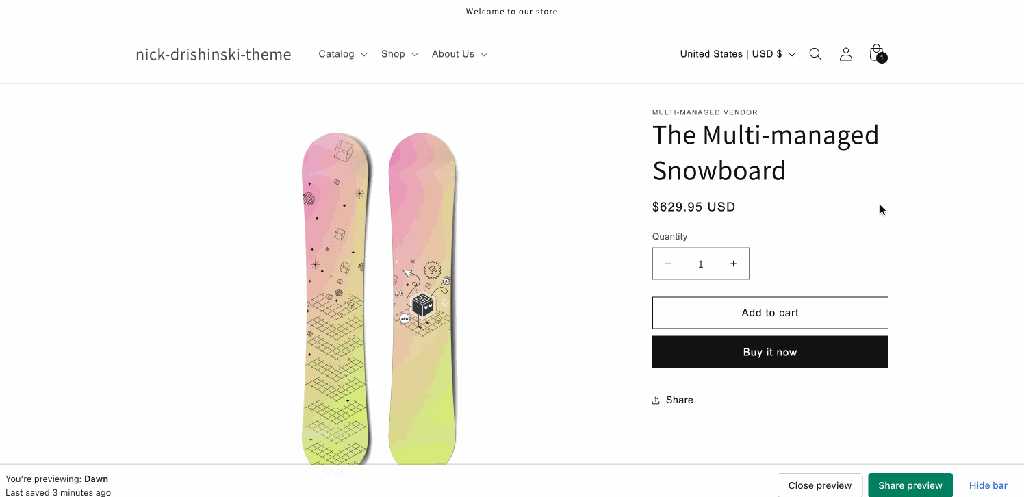This screenshot has height=497, width=1024.
Task: Open United States USD currency selector
Action: point(737,54)
